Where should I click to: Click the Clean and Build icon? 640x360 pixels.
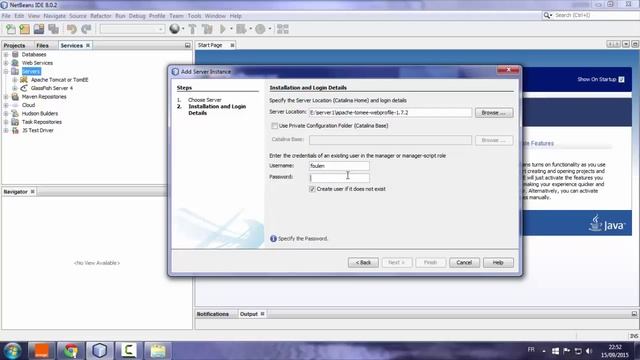207,29
